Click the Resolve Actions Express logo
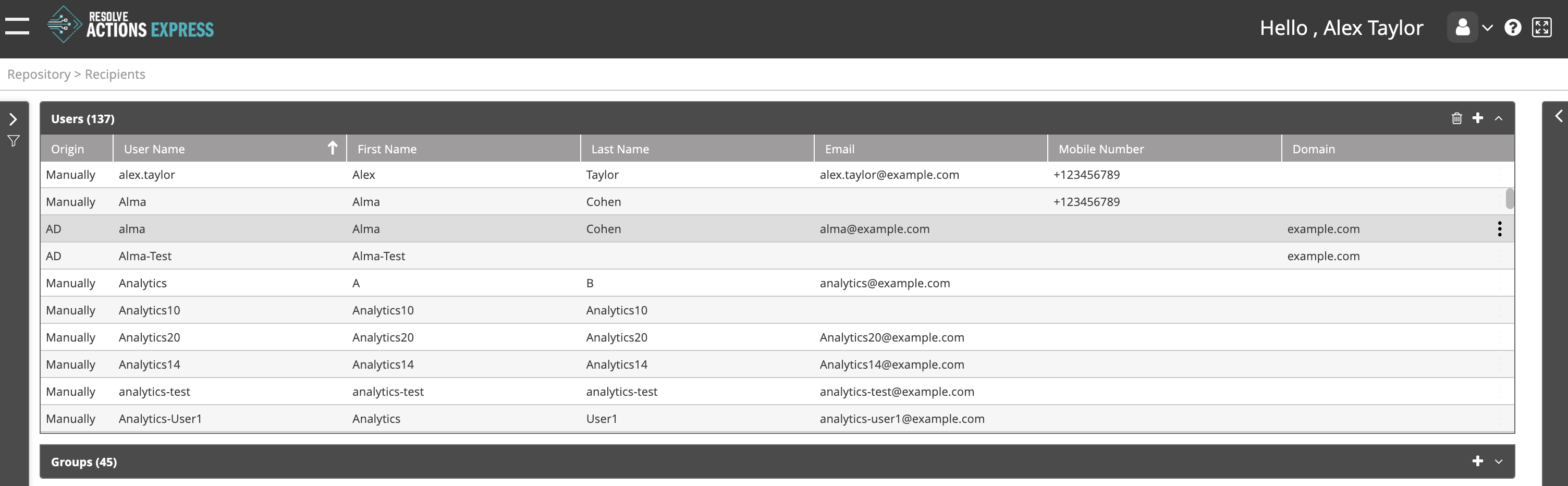The height and width of the screenshot is (486, 1568). pyautogui.click(x=131, y=25)
